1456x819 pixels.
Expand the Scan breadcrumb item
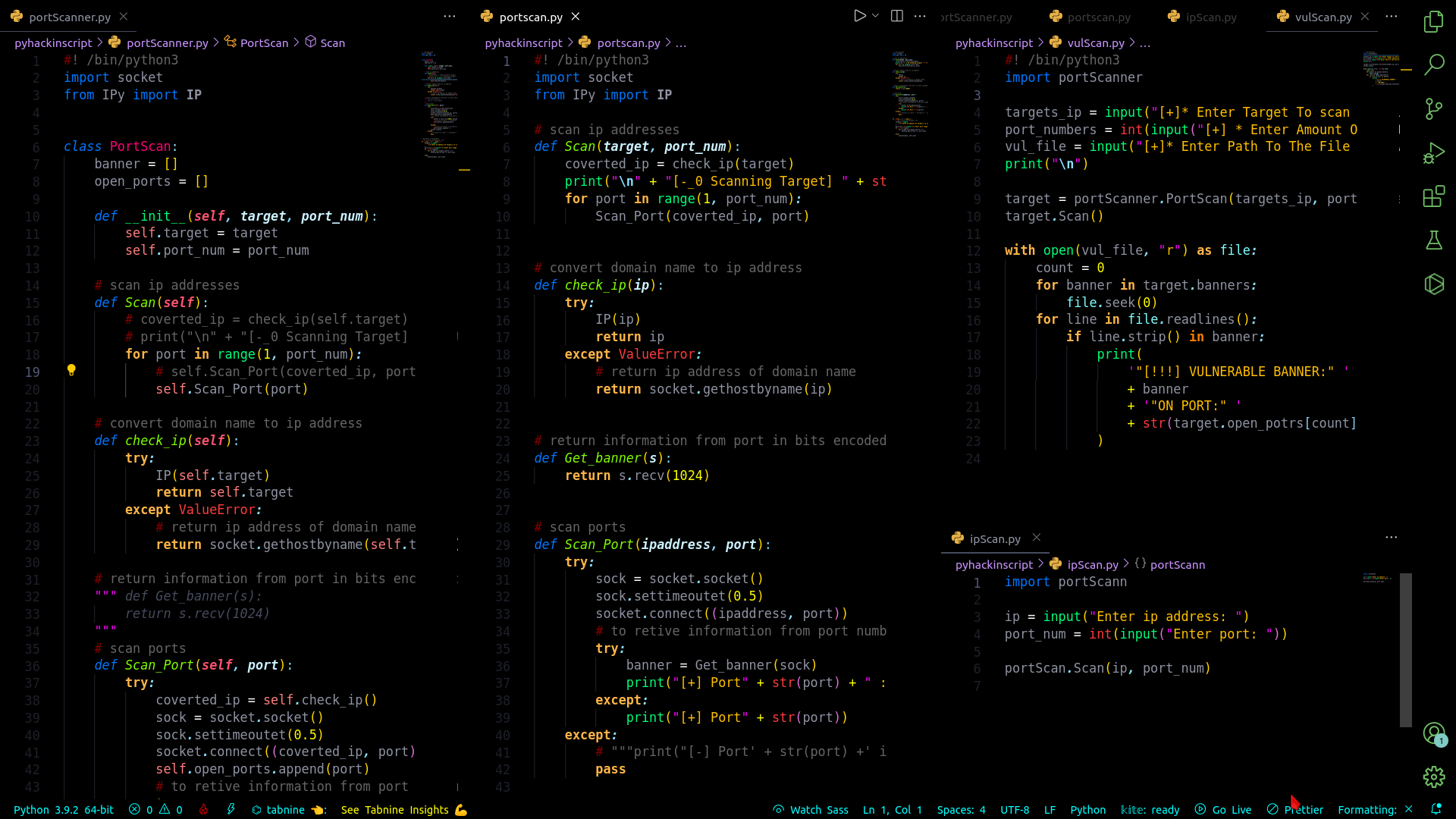(331, 42)
